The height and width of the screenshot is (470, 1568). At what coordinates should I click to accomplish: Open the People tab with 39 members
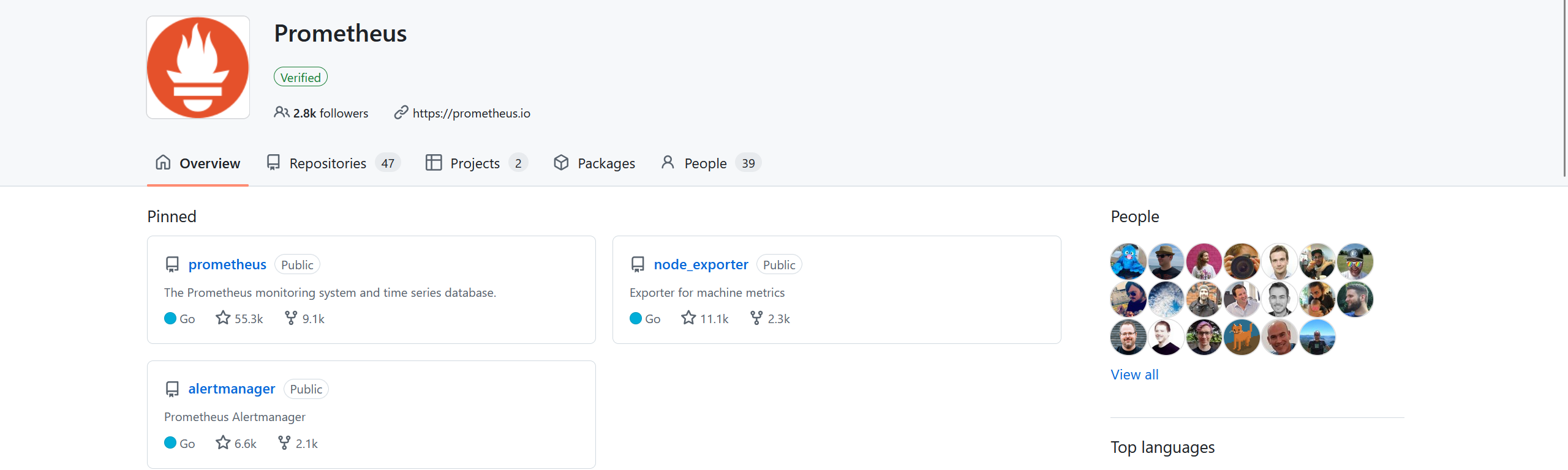710,163
